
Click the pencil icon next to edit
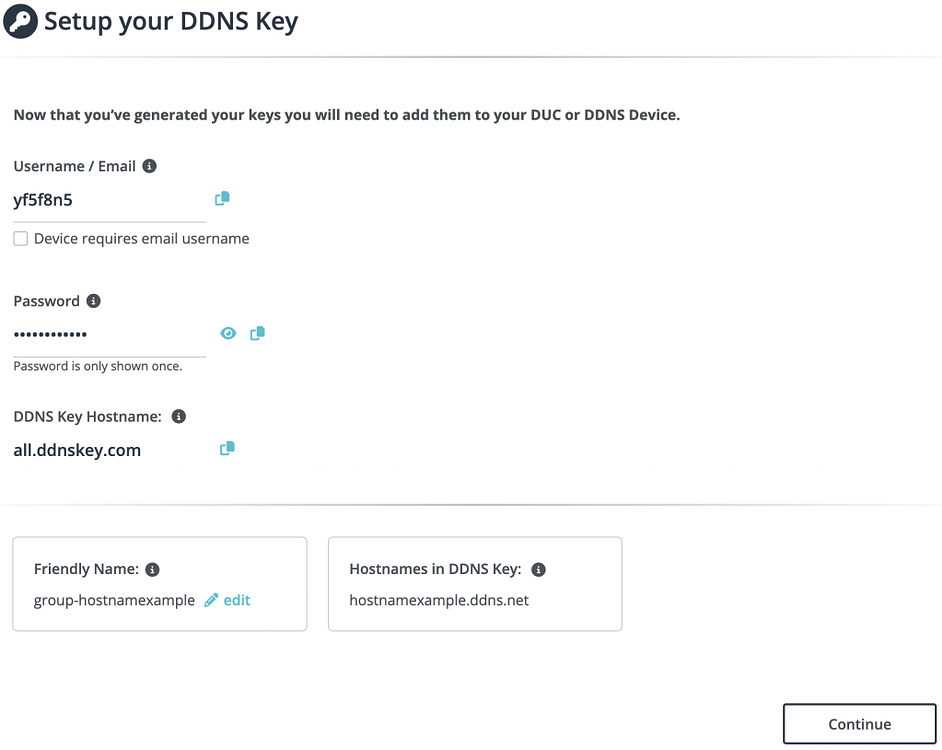coord(211,600)
